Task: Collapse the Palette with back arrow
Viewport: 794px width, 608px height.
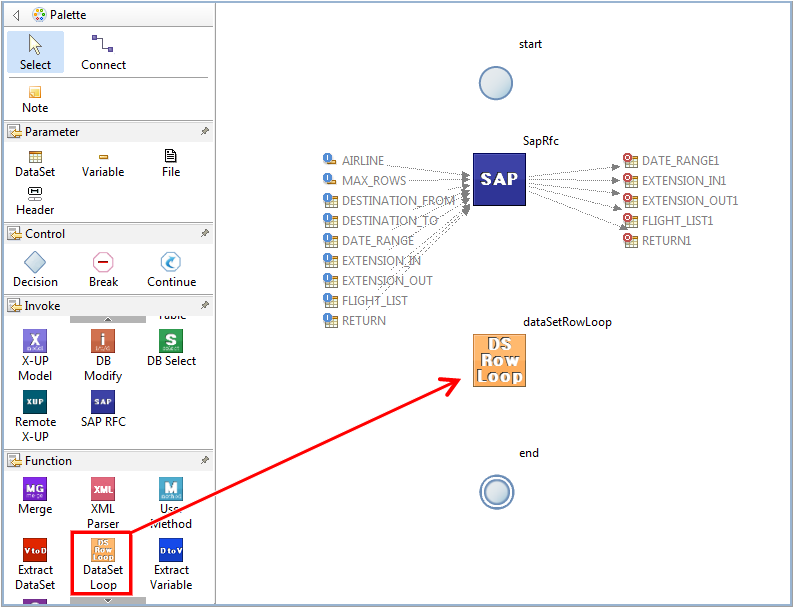Action: coord(16,15)
